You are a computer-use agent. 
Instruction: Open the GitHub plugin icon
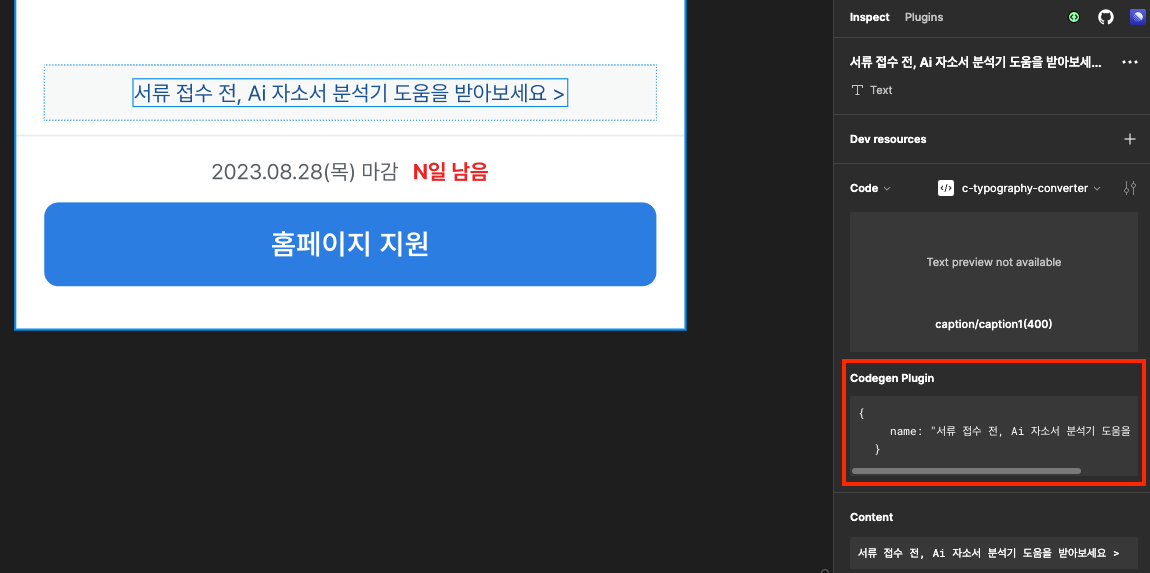[x=1105, y=17]
